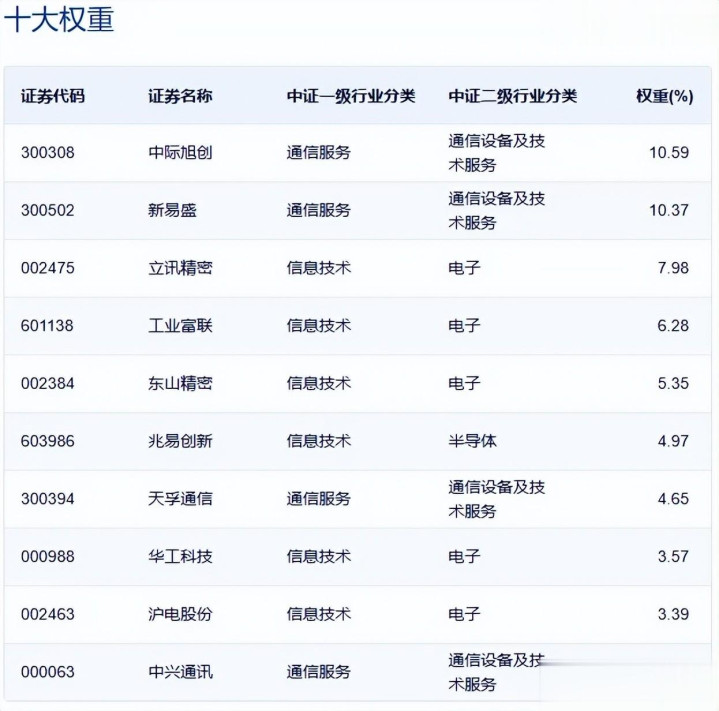The width and height of the screenshot is (719, 711).
Task: Click the stock name 华工科技
Action: pos(180,557)
